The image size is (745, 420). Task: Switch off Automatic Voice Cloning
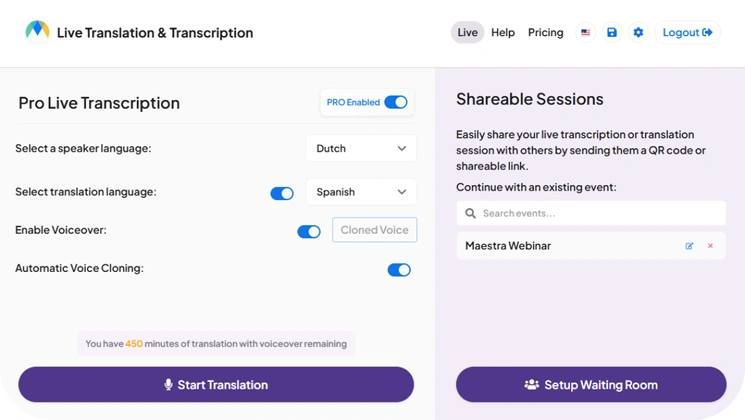tap(399, 269)
